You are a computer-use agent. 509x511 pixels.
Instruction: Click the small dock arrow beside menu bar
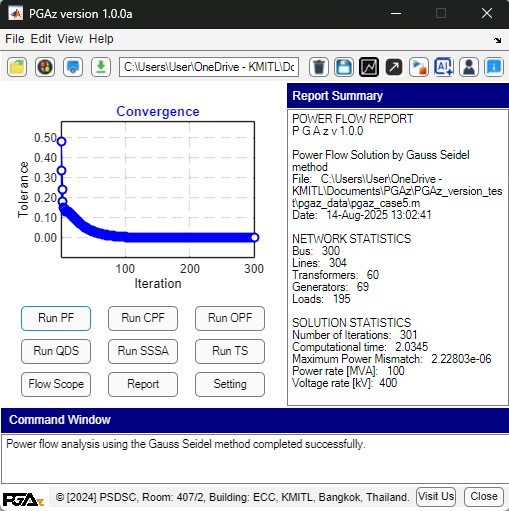(497, 40)
